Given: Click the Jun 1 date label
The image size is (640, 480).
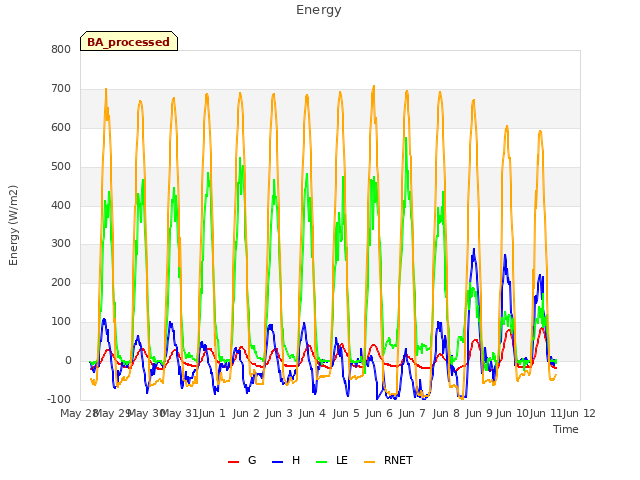Looking at the screenshot, I should [x=212, y=413].
